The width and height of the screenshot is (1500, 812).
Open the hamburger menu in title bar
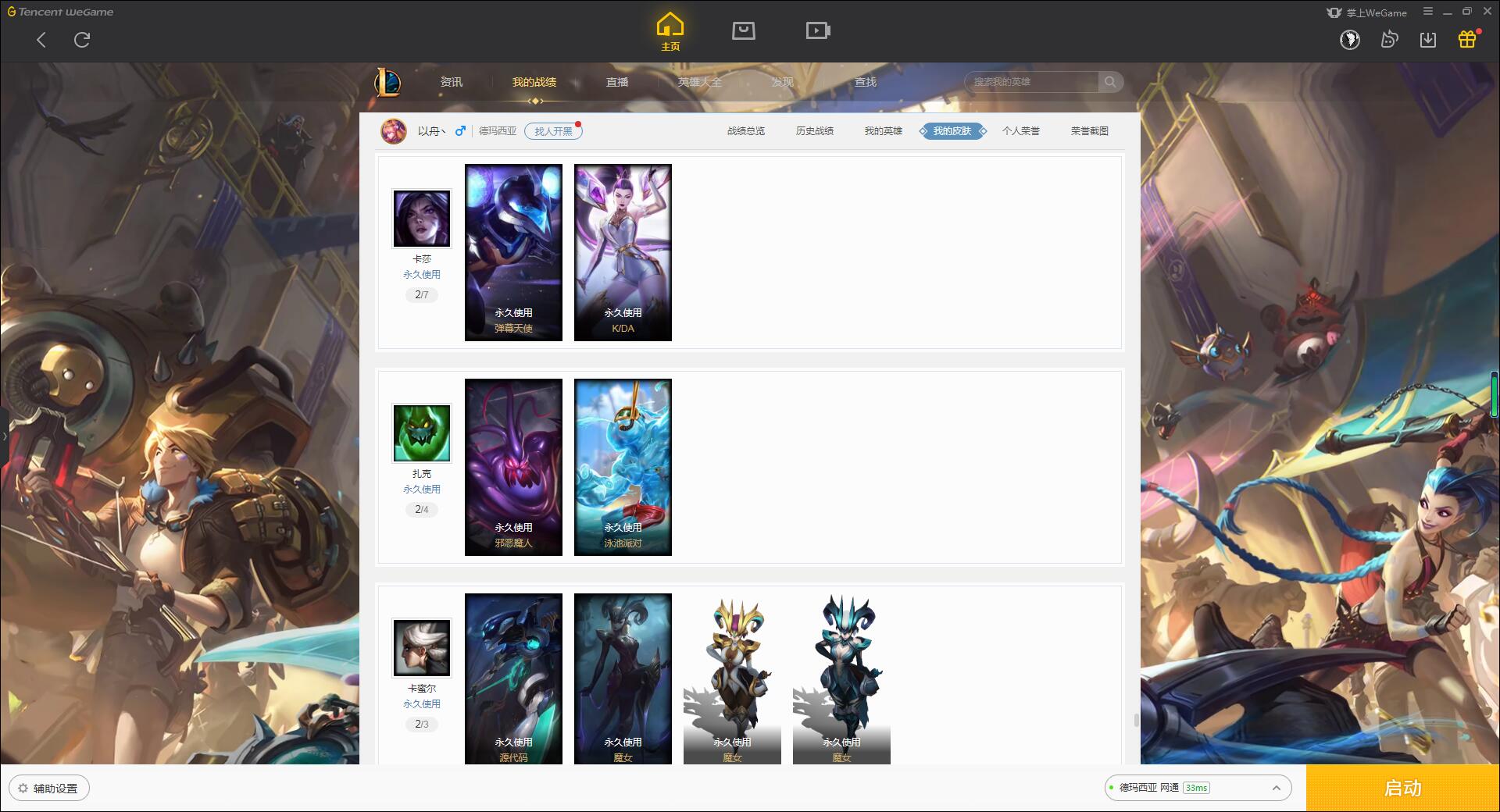click(x=1428, y=12)
